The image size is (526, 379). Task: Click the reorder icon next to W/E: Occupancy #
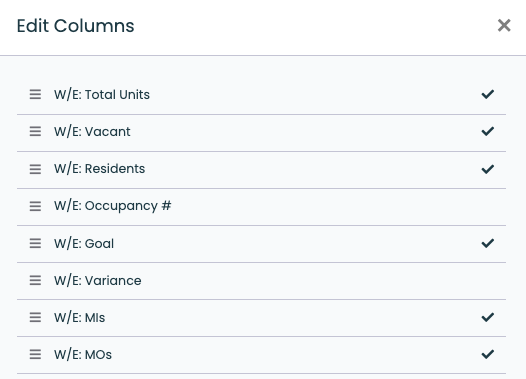[35, 206]
